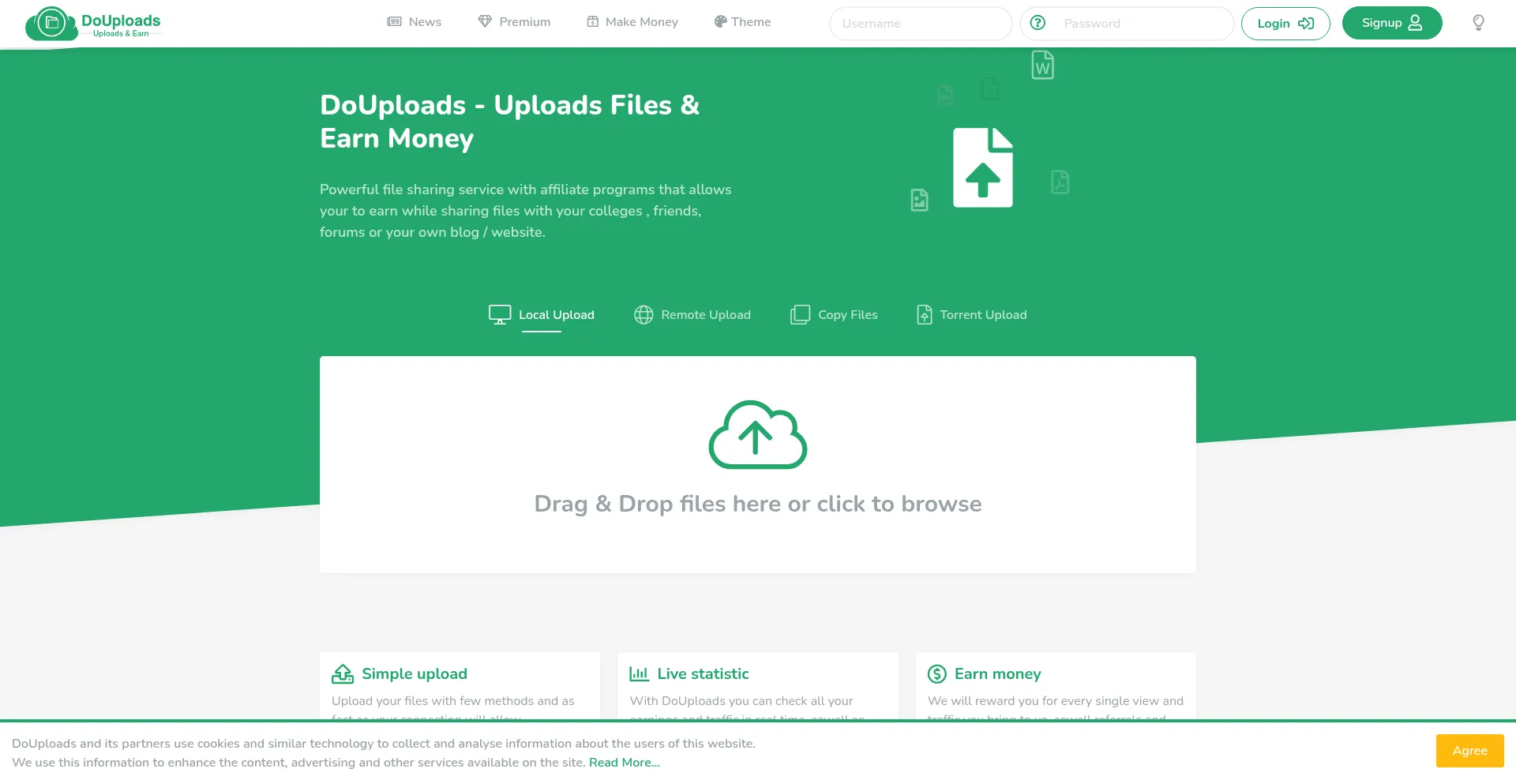Toggle dark mode with the lightbulb icon
The image size is (1516, 784).
tap(1479, 23)
